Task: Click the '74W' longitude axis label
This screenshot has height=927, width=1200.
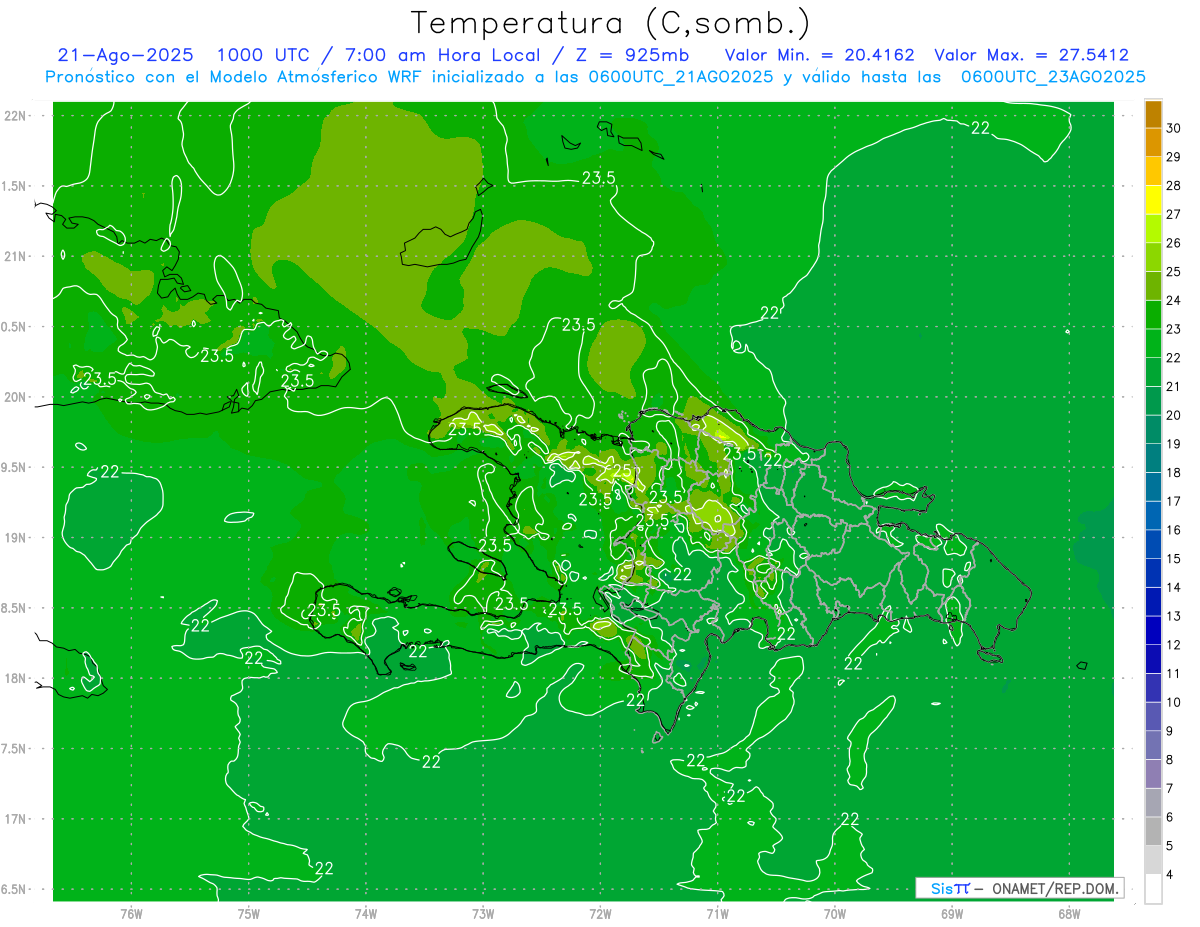Action: click(366, 914)
